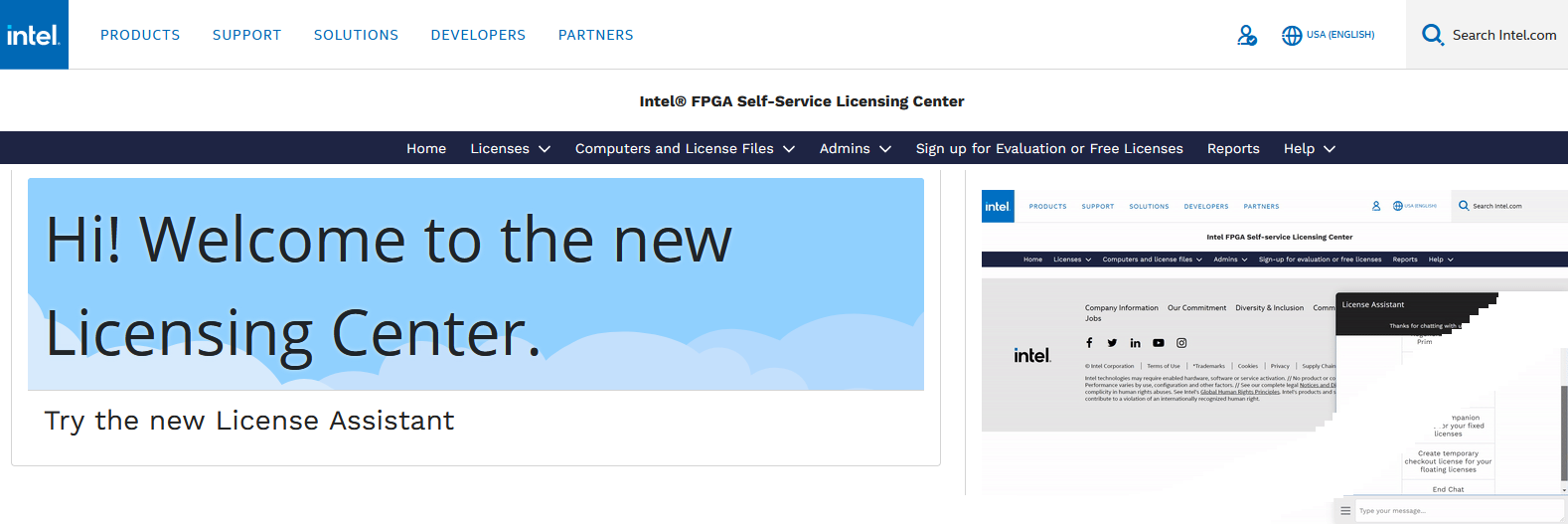Click the globe icon beside USA (ENGLISH)
This screenshot has width=1568, height=524.
[x=1291, y=35]
